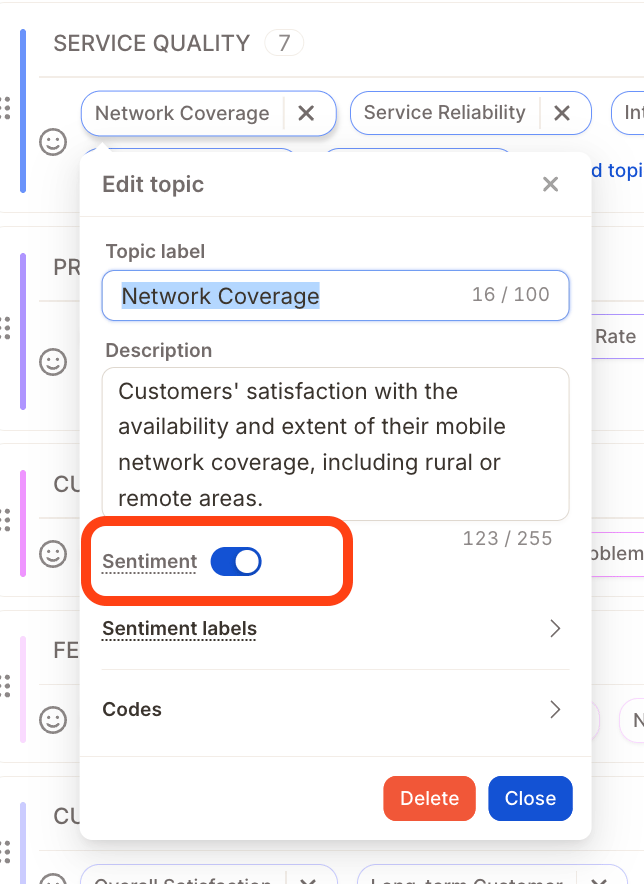The width and height of the screenshot is (644, 884).
Task: Click the smiley icon in the FE row
Action: 53,720
